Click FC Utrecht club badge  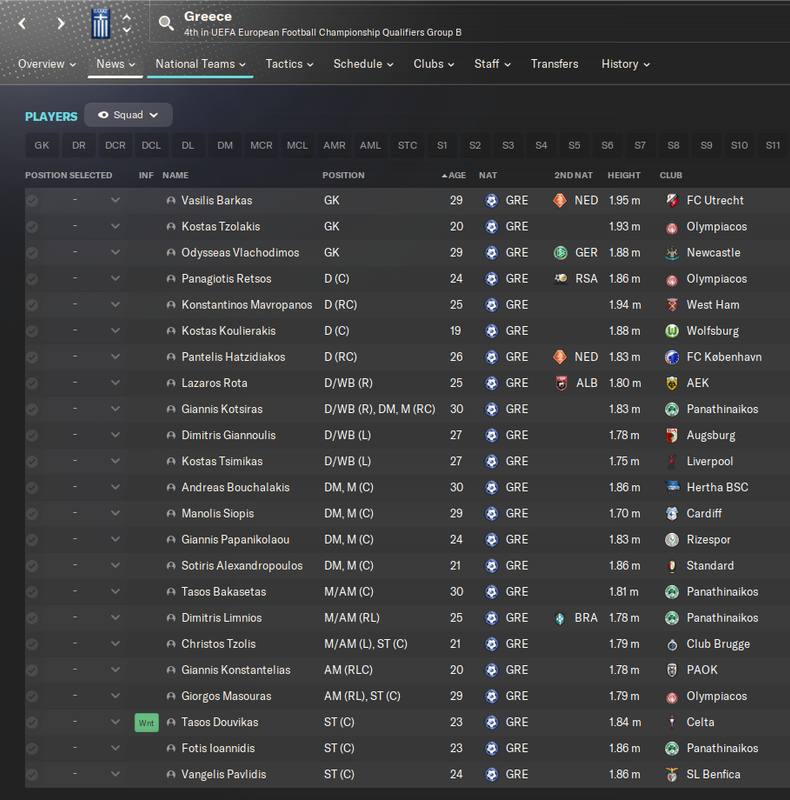[x=672, y=201]
